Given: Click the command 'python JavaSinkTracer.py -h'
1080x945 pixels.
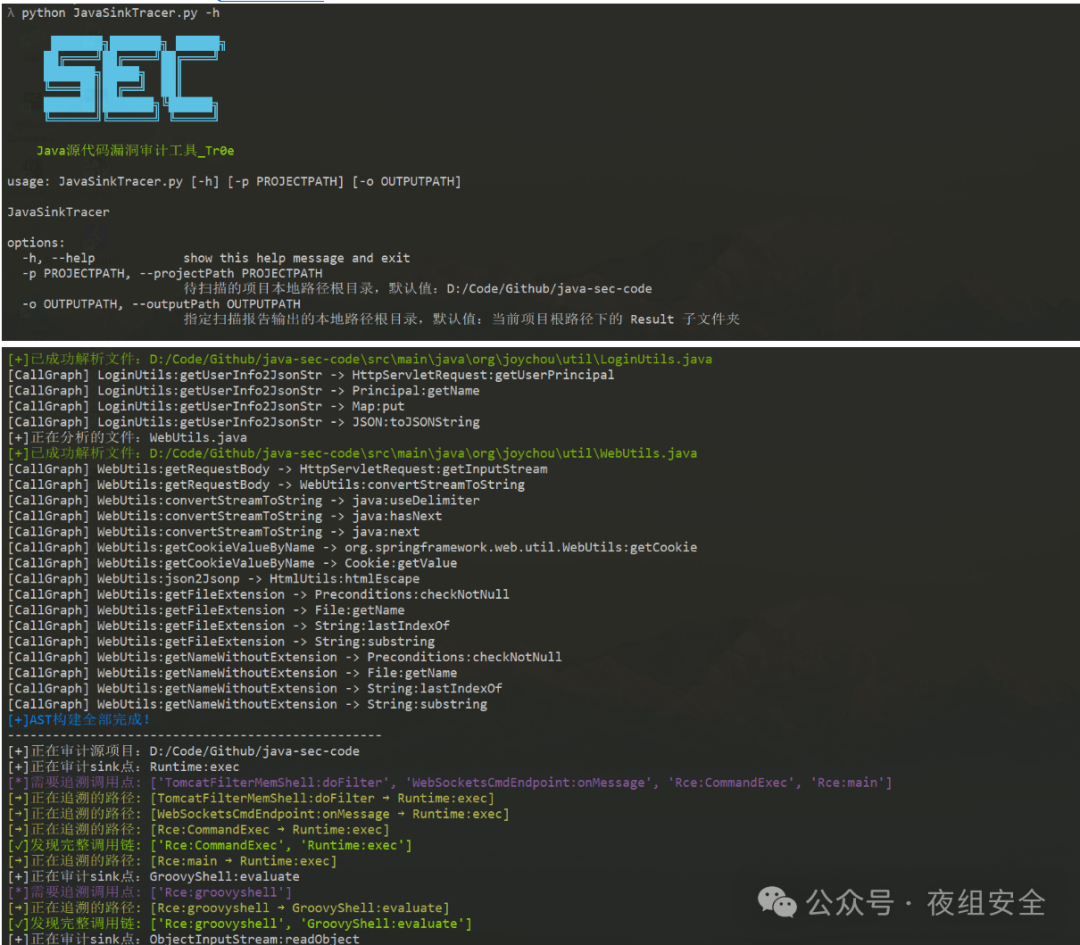Looking at the screenshot, I should 121,12.
